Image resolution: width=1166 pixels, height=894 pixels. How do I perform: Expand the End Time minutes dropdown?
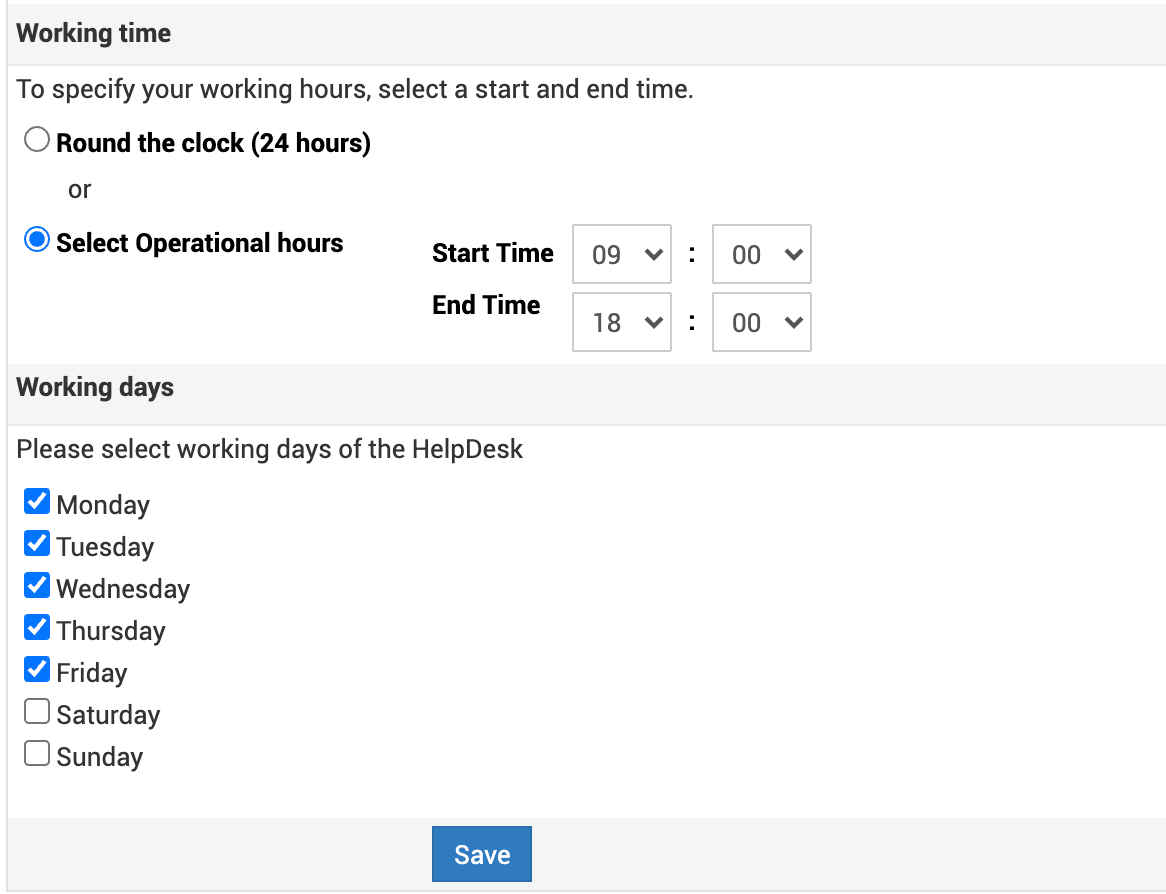tap(761, 323)
